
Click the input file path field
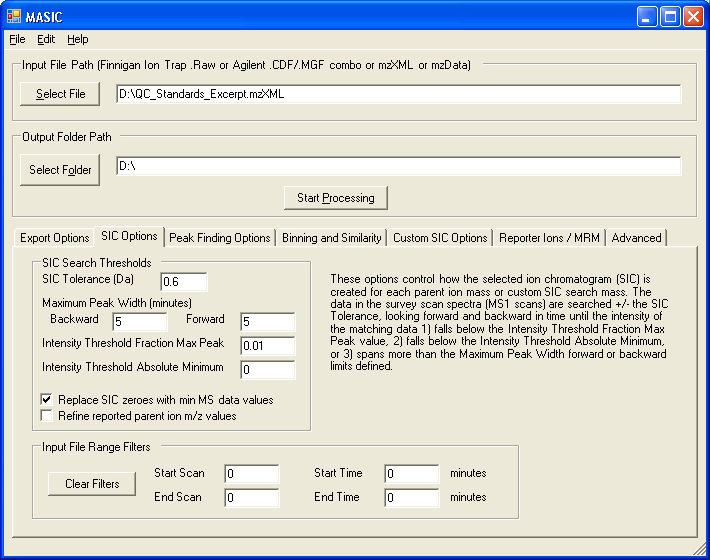[x=398, y=94]
